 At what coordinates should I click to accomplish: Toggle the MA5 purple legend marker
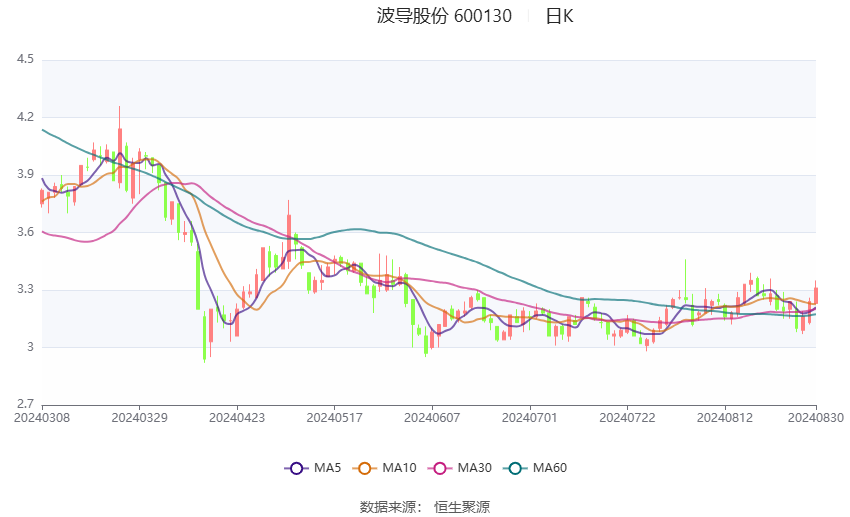(295, 467)
